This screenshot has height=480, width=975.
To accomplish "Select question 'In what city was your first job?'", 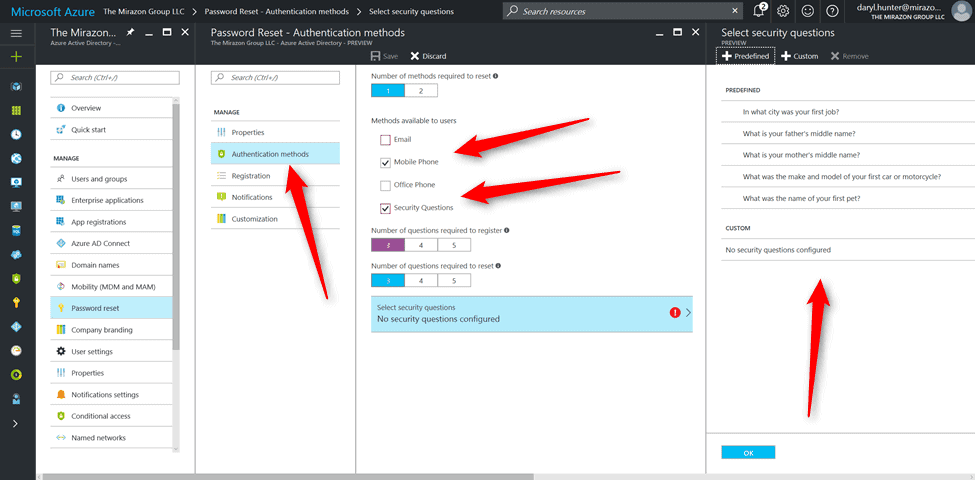I will point(848,113).
